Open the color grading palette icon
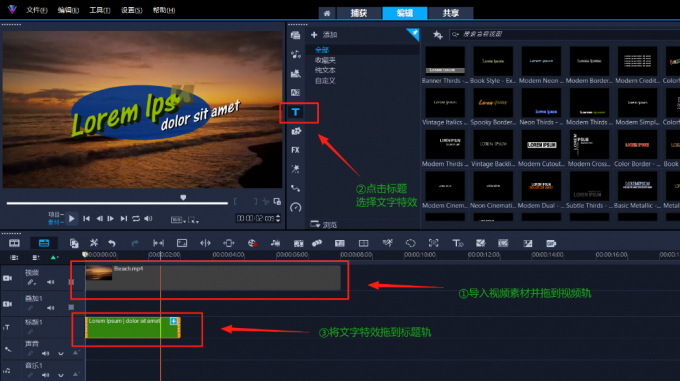This screenshot has height=381, width=680. click(x=252, y=243)
